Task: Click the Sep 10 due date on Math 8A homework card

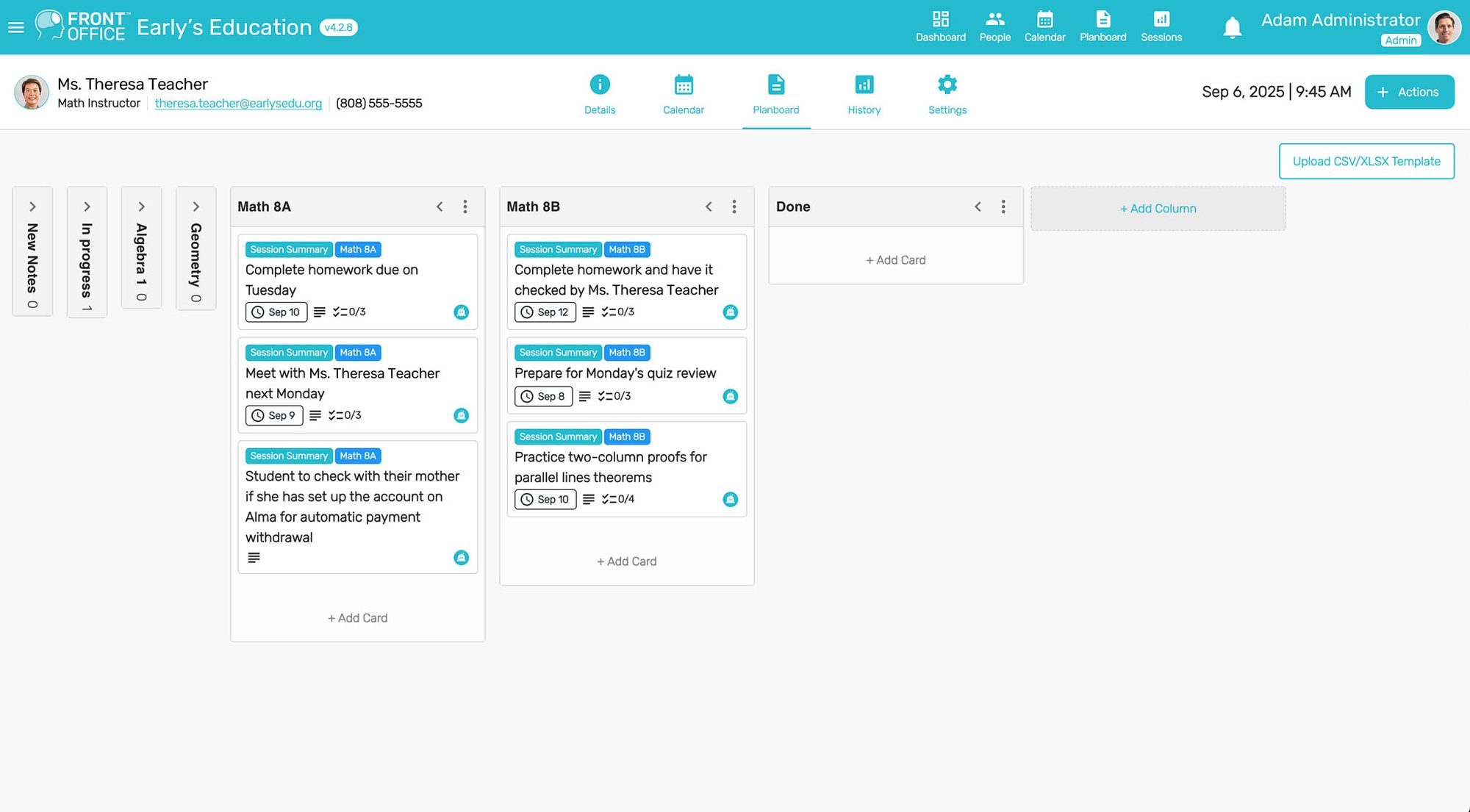Action: (276, 312)
